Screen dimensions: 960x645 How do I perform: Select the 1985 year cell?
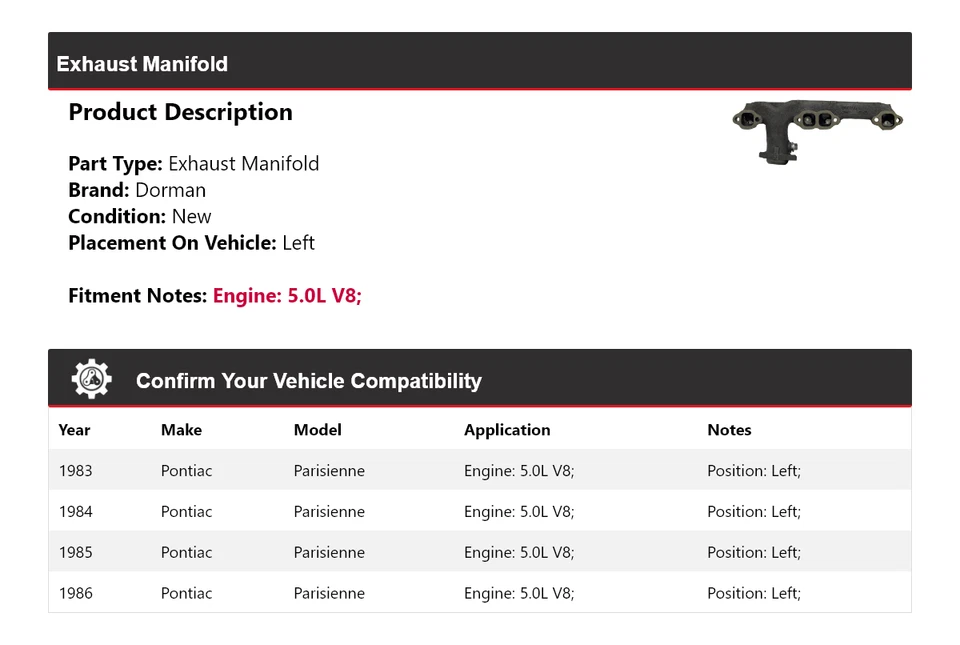point(75,553)
